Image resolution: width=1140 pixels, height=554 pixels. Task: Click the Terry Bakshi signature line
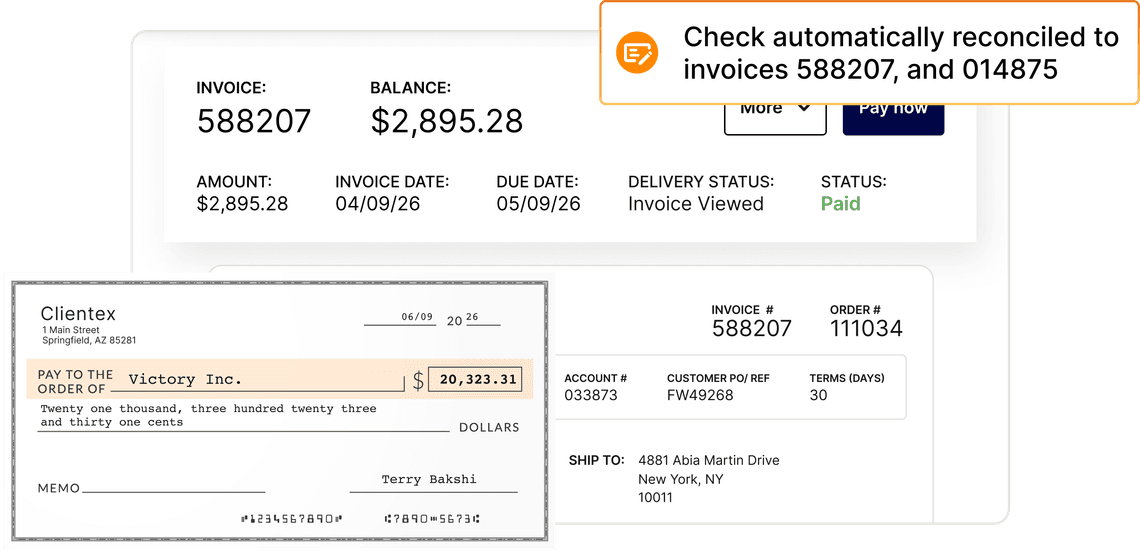(429, 480)
